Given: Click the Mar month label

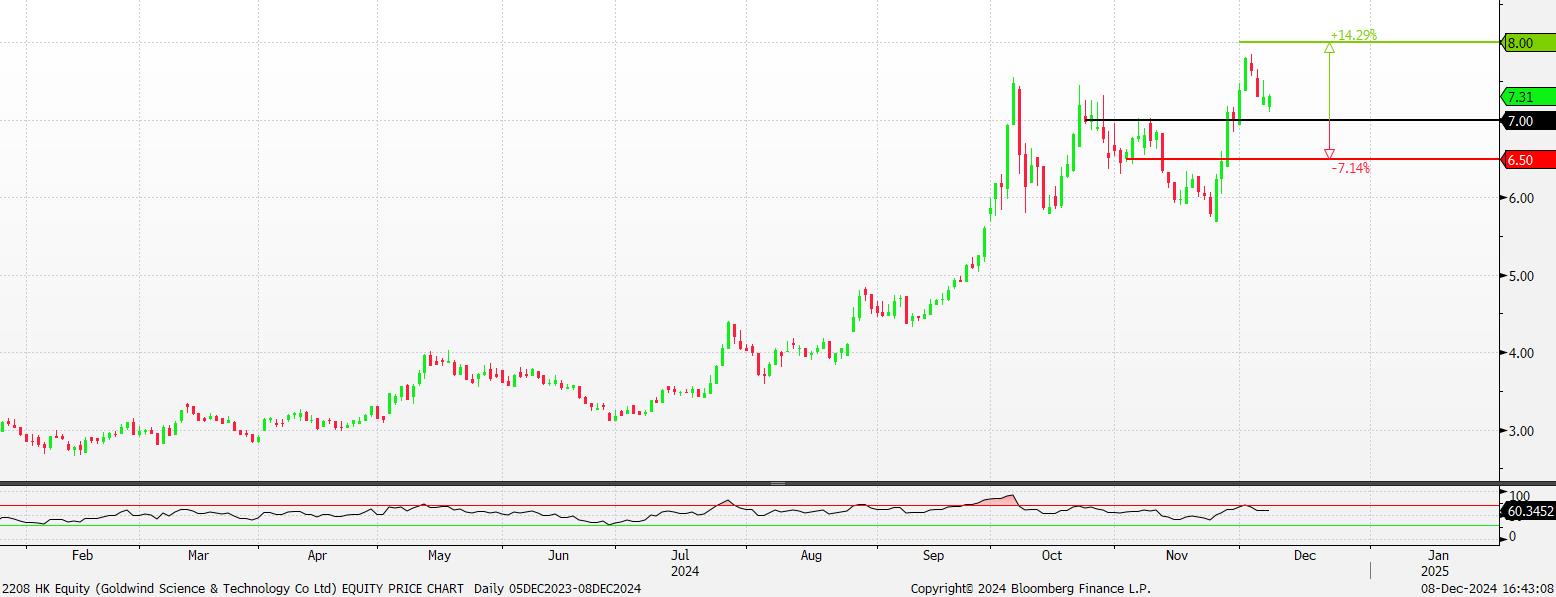Looking at the screenshot, I should [198, 555].
